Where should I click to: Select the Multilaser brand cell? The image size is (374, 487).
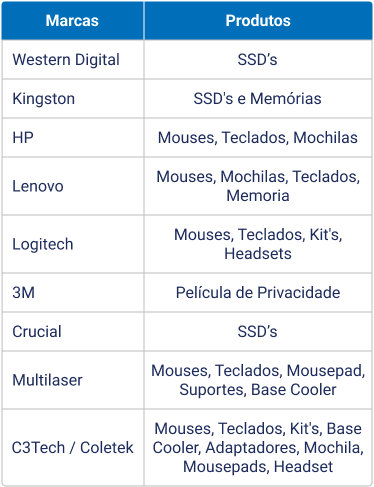pyautogui.click(x=73, y=380)
